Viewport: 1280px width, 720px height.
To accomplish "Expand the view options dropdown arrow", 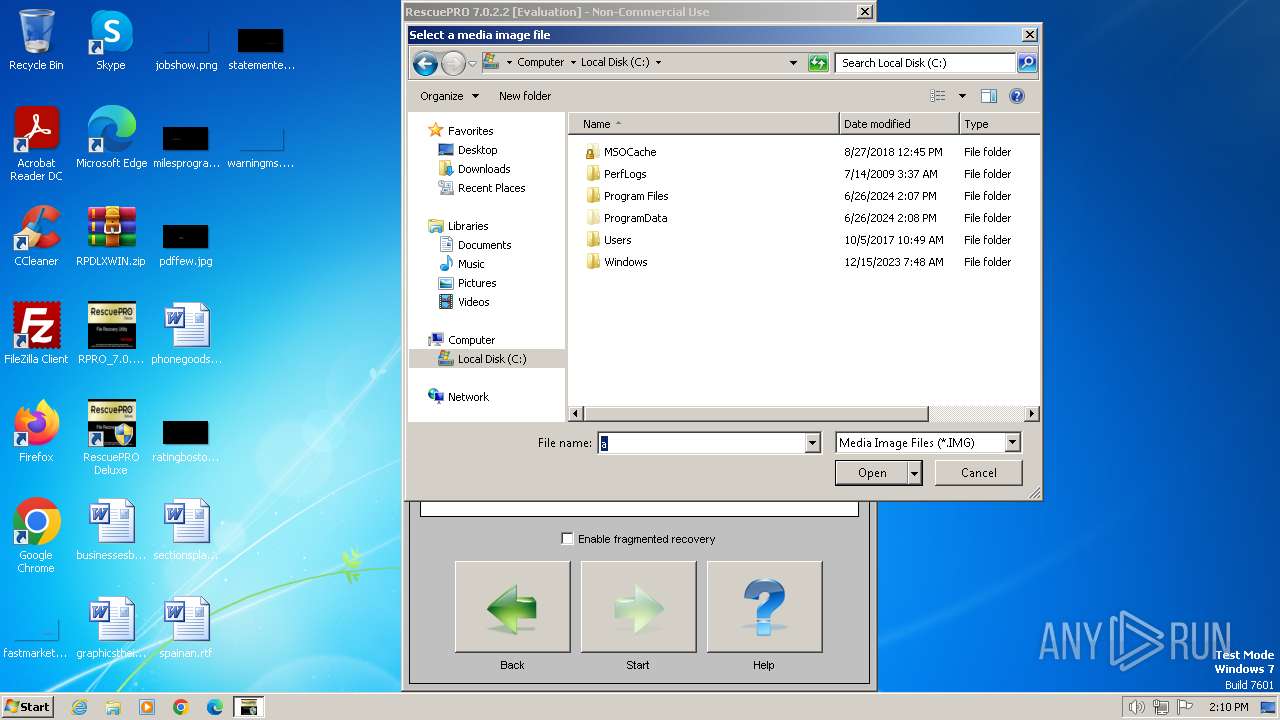I will coord(962,96).
